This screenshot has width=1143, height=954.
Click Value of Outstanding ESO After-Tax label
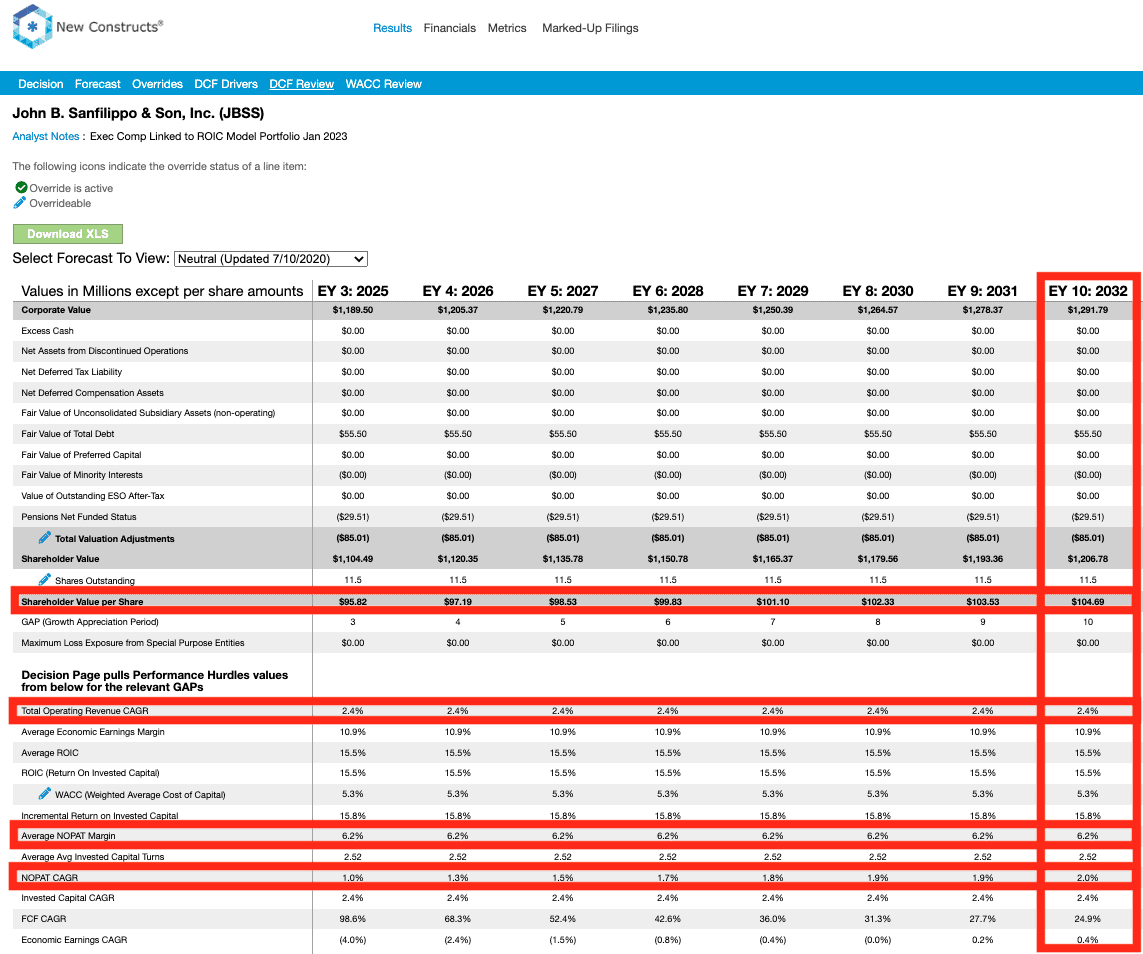coord(93,496)
